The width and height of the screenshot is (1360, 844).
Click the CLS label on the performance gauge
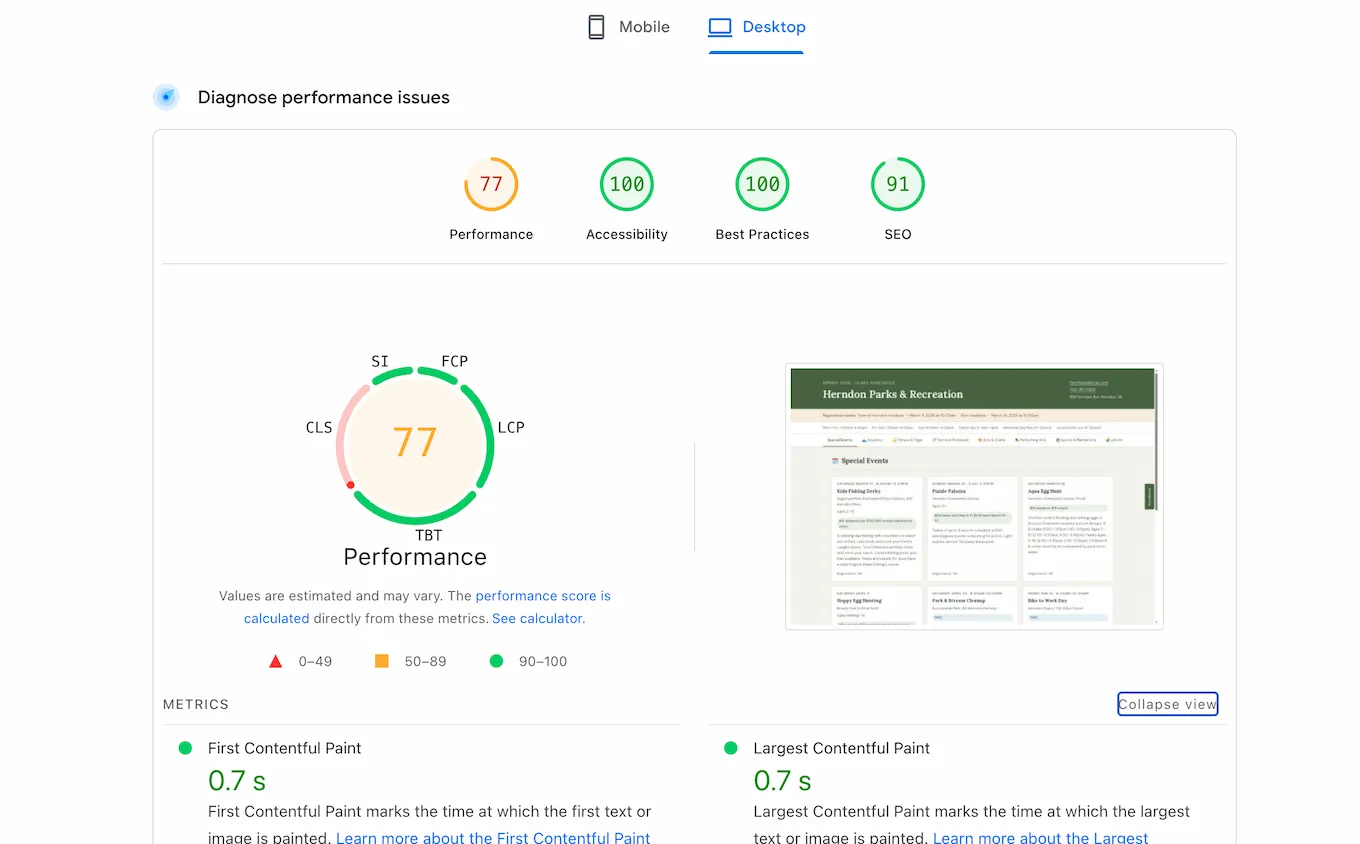click(319, 427)
